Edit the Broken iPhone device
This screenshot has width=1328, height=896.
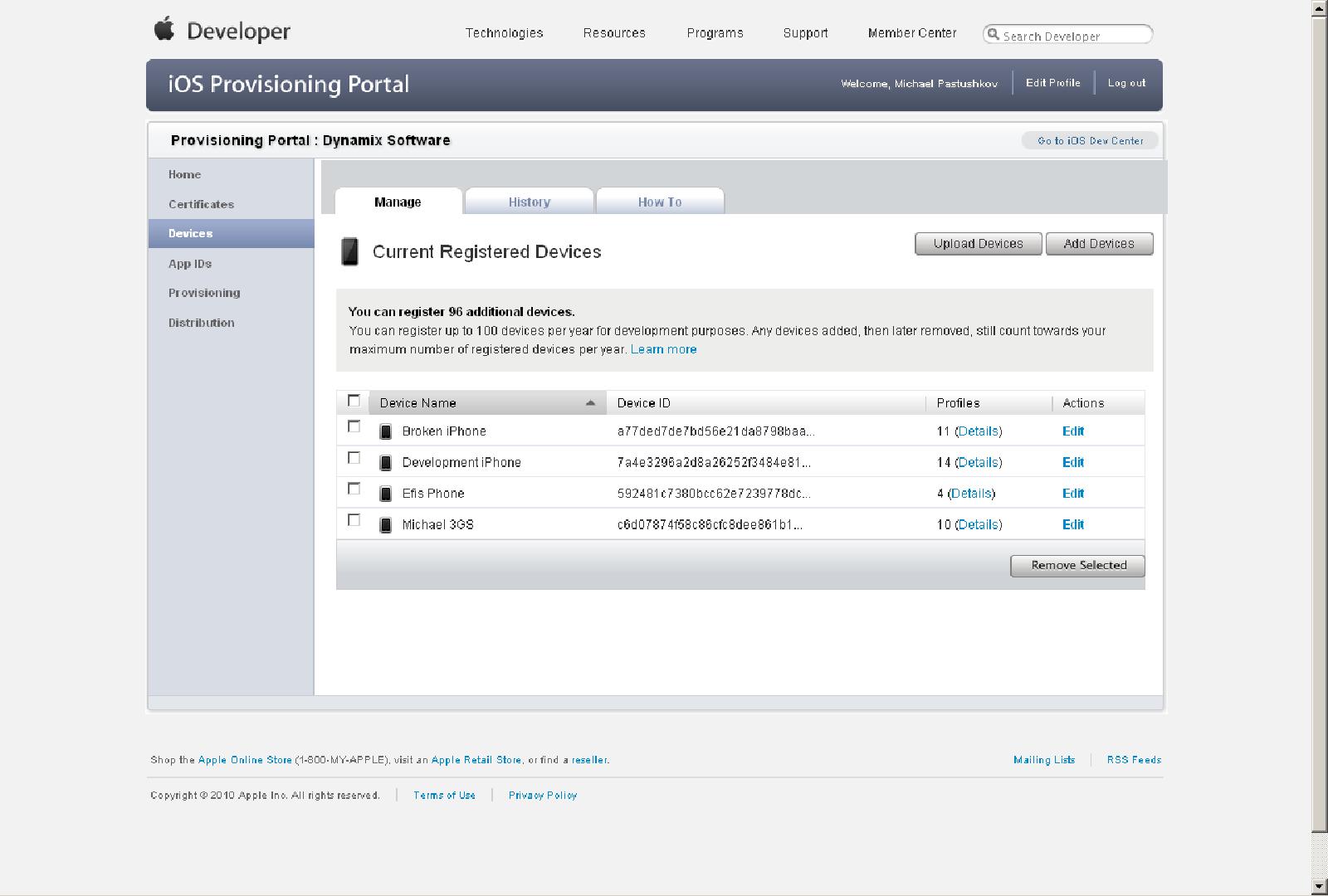click(x=1073, y=431)
